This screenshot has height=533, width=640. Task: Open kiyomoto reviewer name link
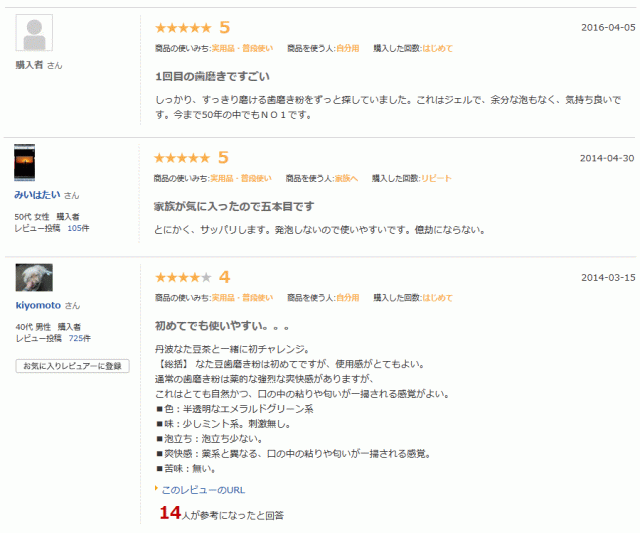38,305
